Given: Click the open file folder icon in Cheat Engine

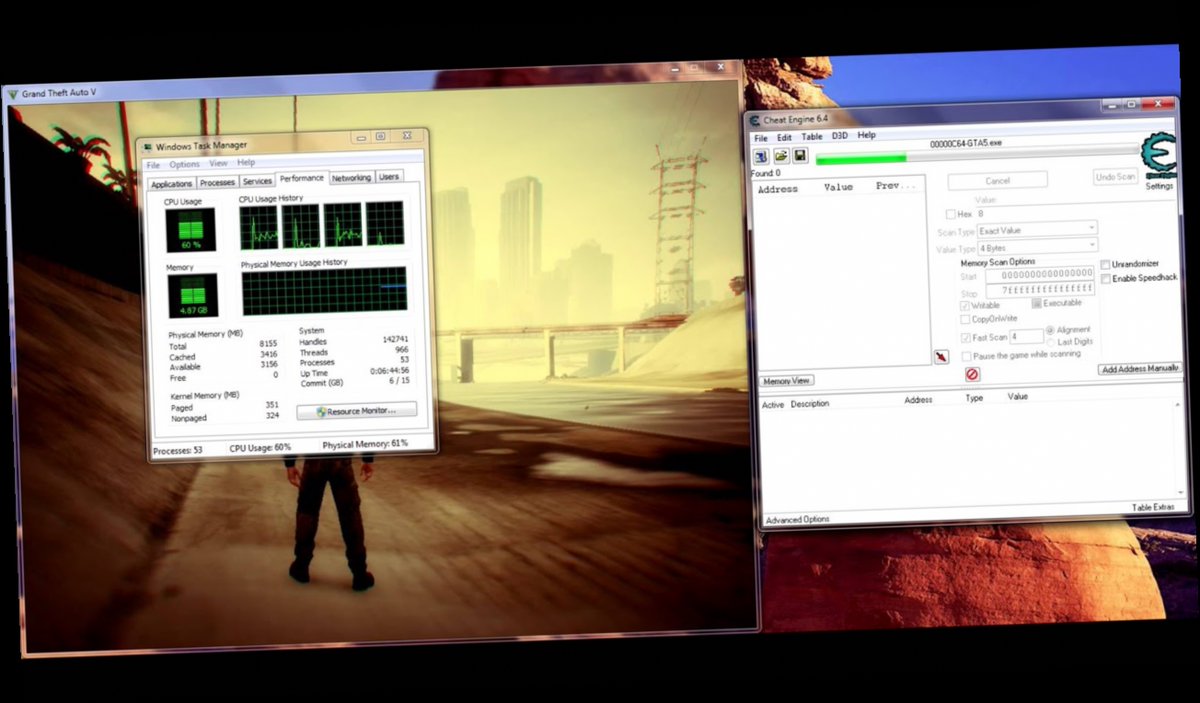Looking at the screenshot, I should tap(781, 156).
